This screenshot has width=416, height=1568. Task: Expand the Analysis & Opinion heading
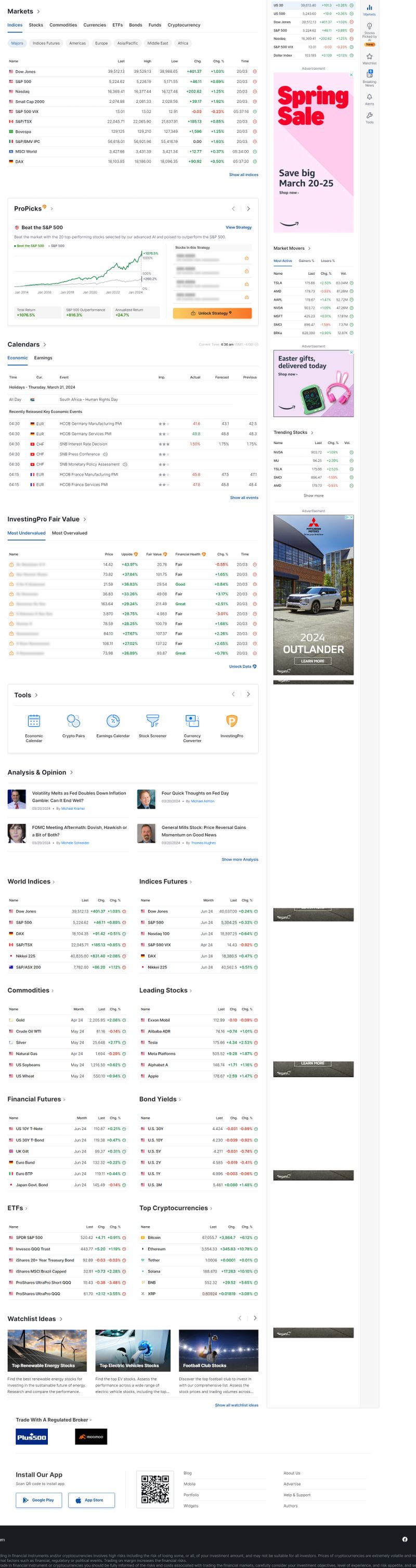click(40, 772)
